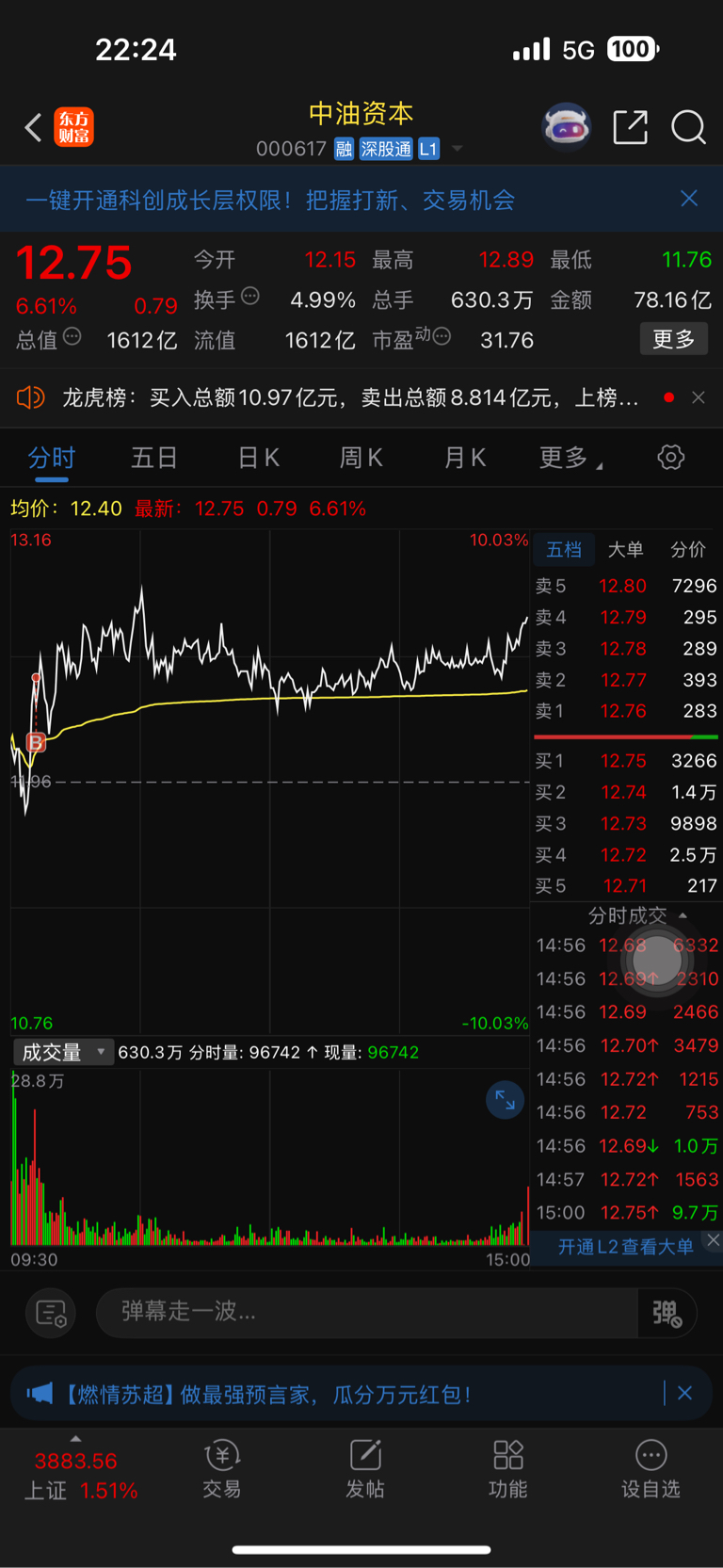Viewport: 723px width, 1568px height.
Task: Open the 功能 functions icon
Action: click(x=508, y=1468)
